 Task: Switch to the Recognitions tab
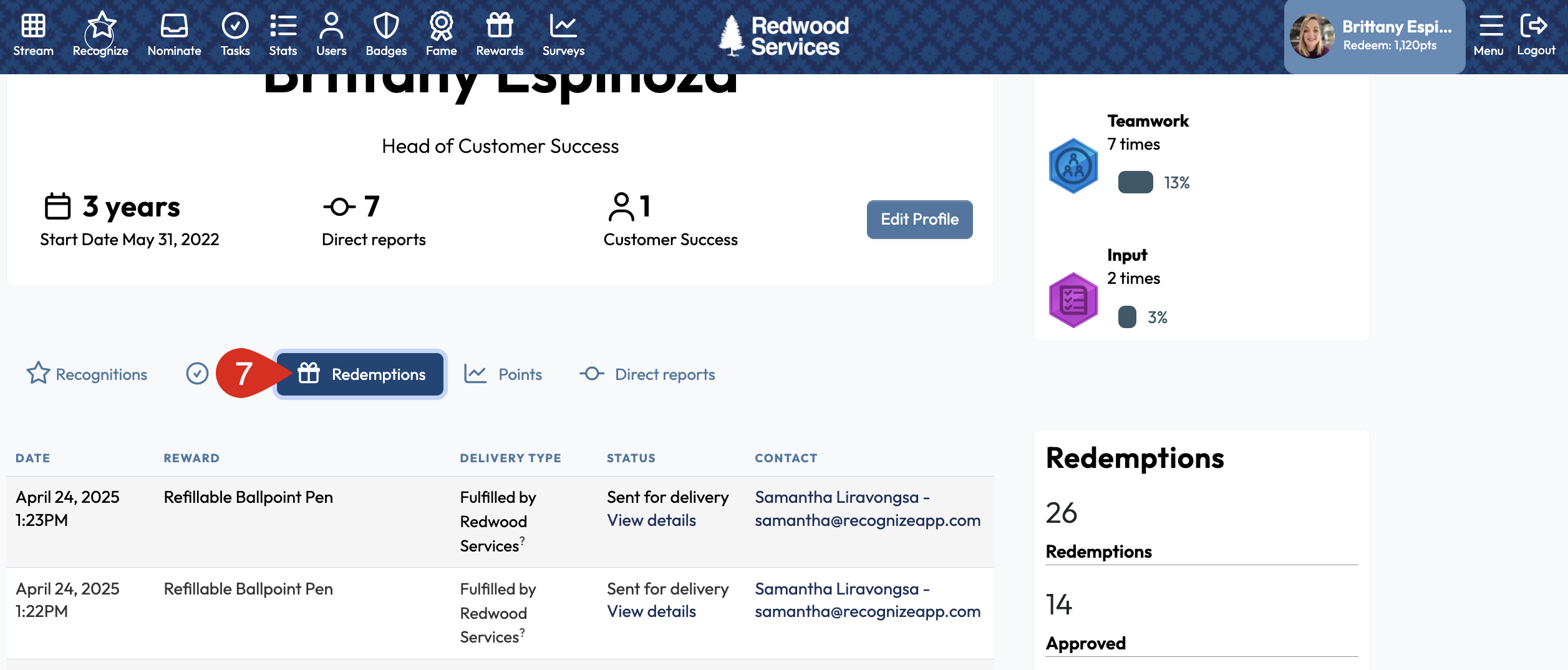point(87,374)
